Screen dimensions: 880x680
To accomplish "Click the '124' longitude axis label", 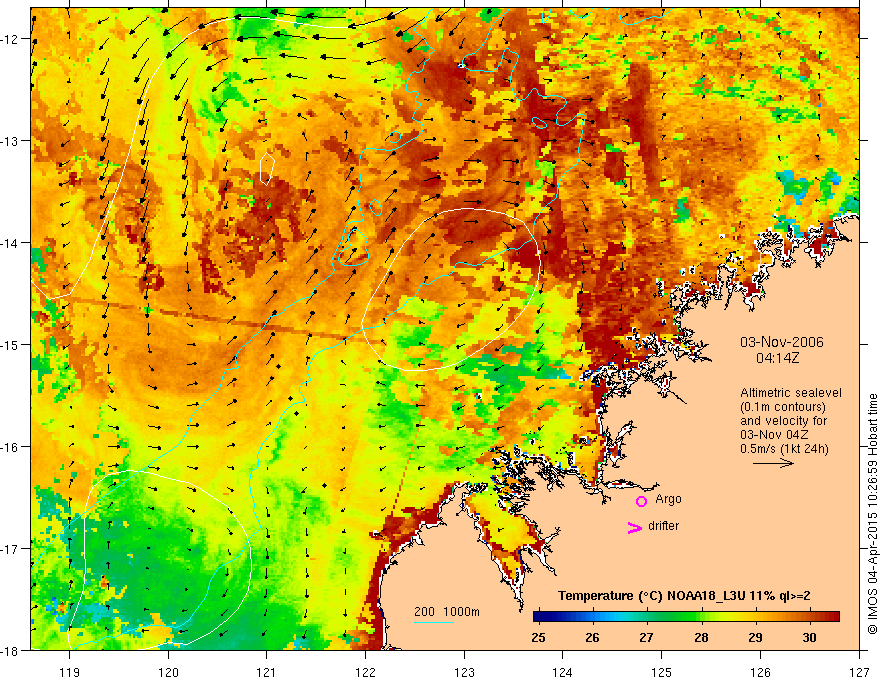I will [563, 672].
